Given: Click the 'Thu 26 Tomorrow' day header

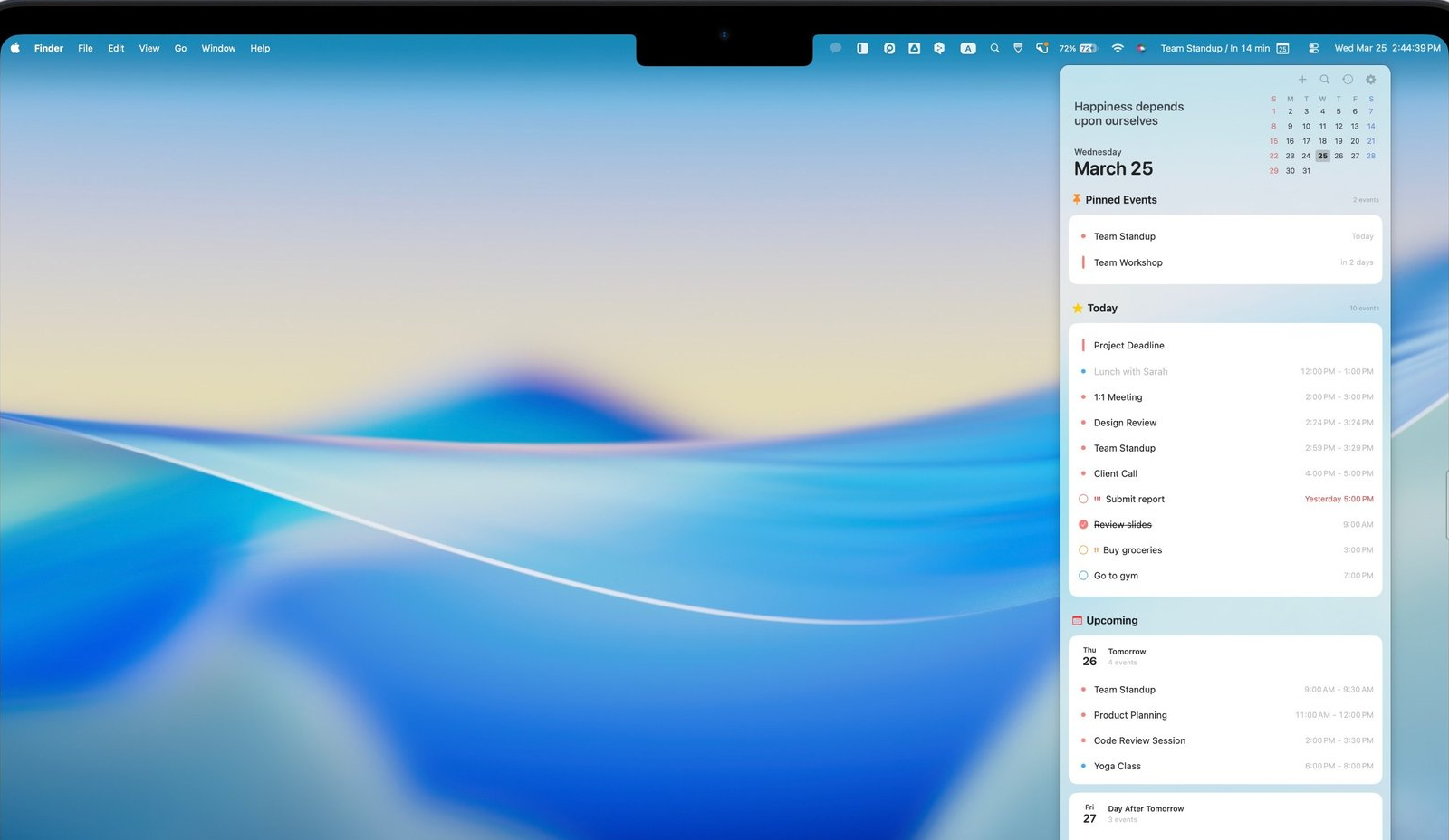Looking at the screenshot, I should pyautogui.click(x=1114, y=656).
